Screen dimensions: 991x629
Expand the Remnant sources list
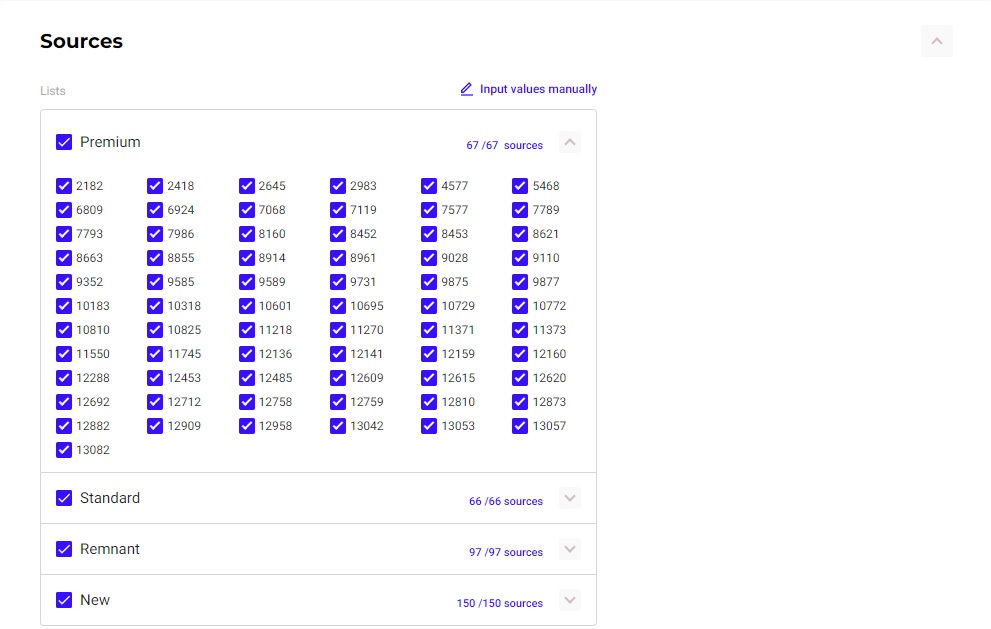click(x=570, y=549)
